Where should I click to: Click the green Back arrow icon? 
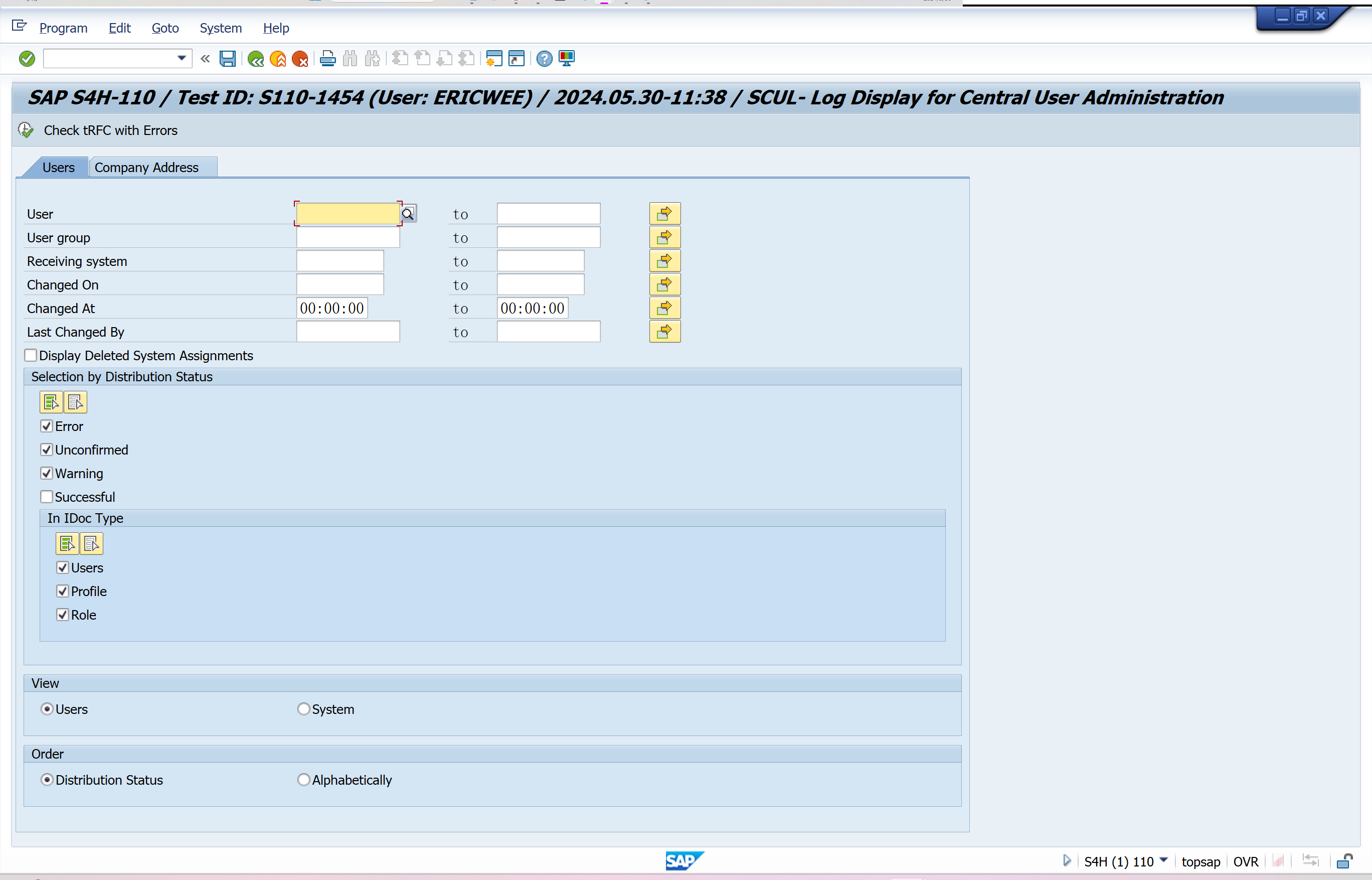(255, 58)
